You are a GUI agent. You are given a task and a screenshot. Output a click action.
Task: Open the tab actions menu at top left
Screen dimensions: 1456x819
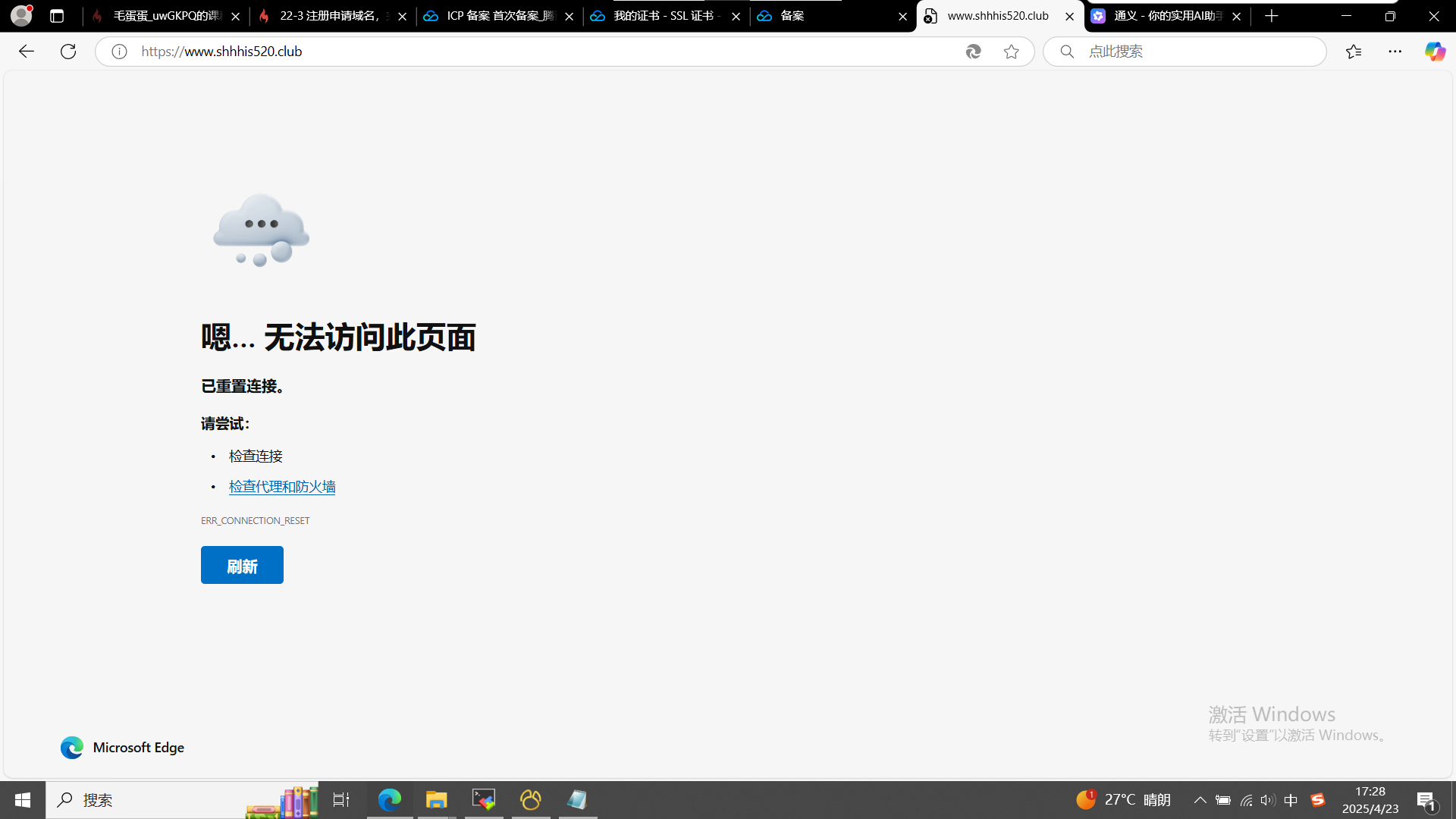[x=57, y=15]
